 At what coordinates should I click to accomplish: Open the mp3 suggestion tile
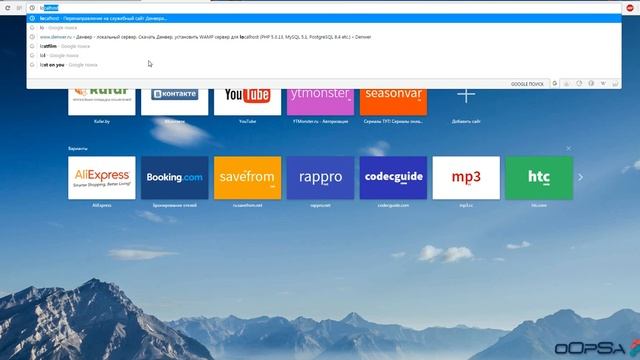coord(466,178)
